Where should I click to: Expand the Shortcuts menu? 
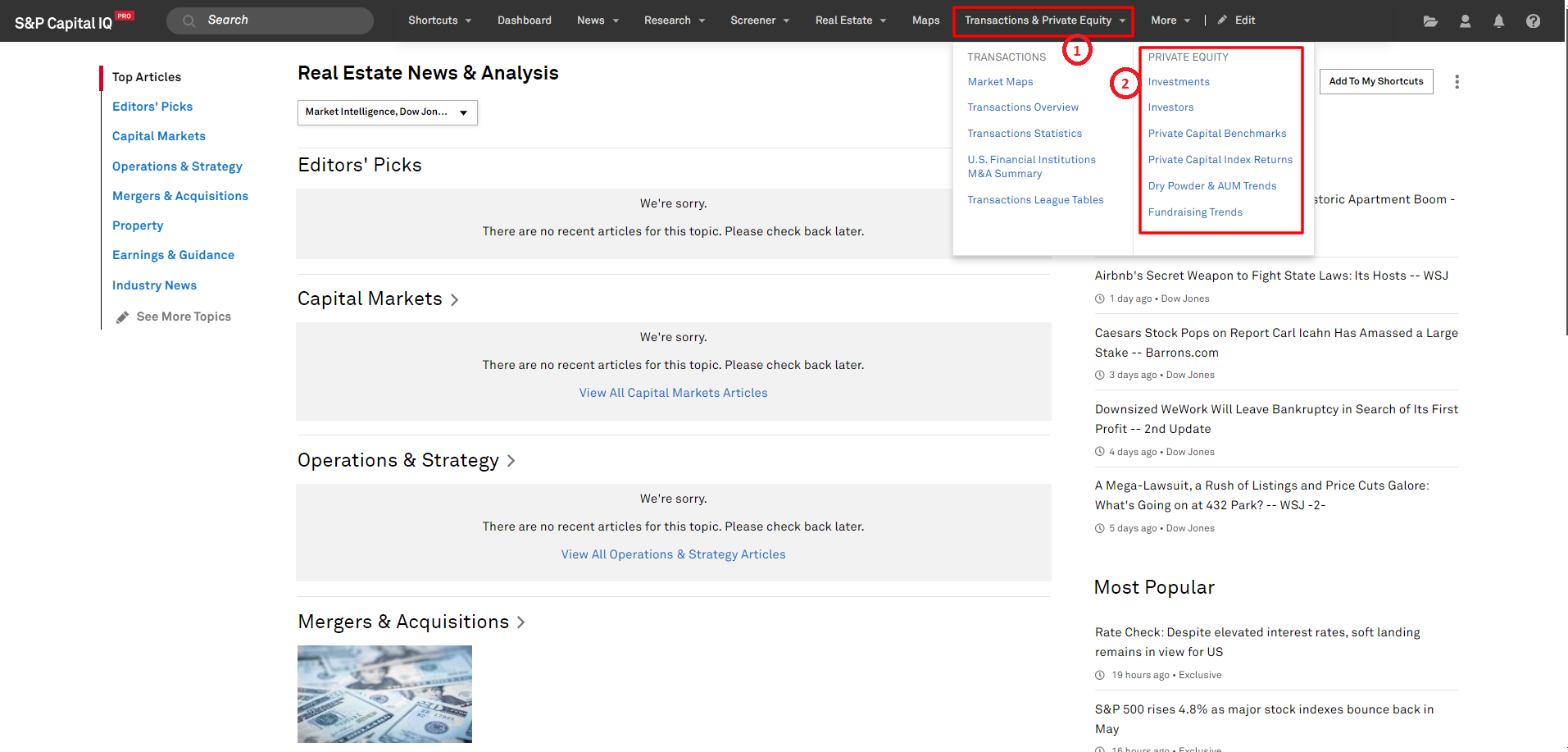tap(440, 21)
